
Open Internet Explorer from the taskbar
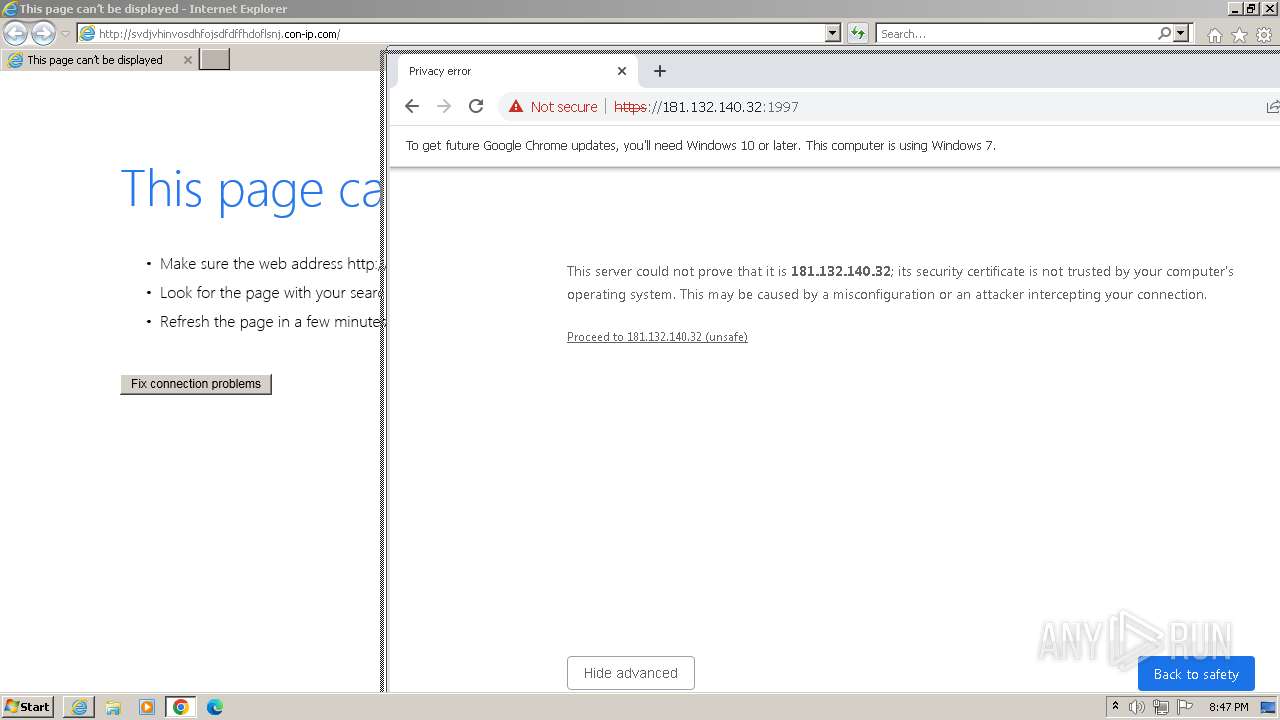click(79, 707)
